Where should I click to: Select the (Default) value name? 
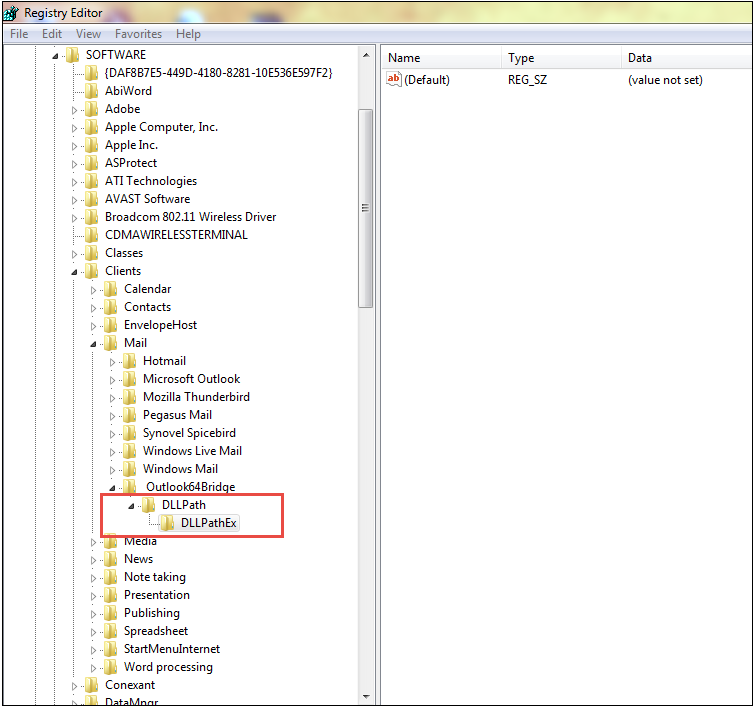tap(427, 80)
